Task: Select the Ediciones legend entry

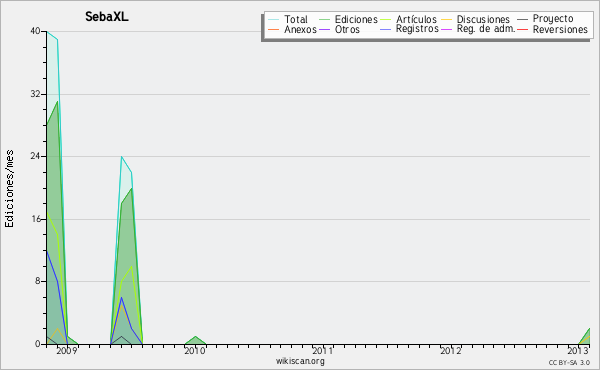Action: [348, 19]
